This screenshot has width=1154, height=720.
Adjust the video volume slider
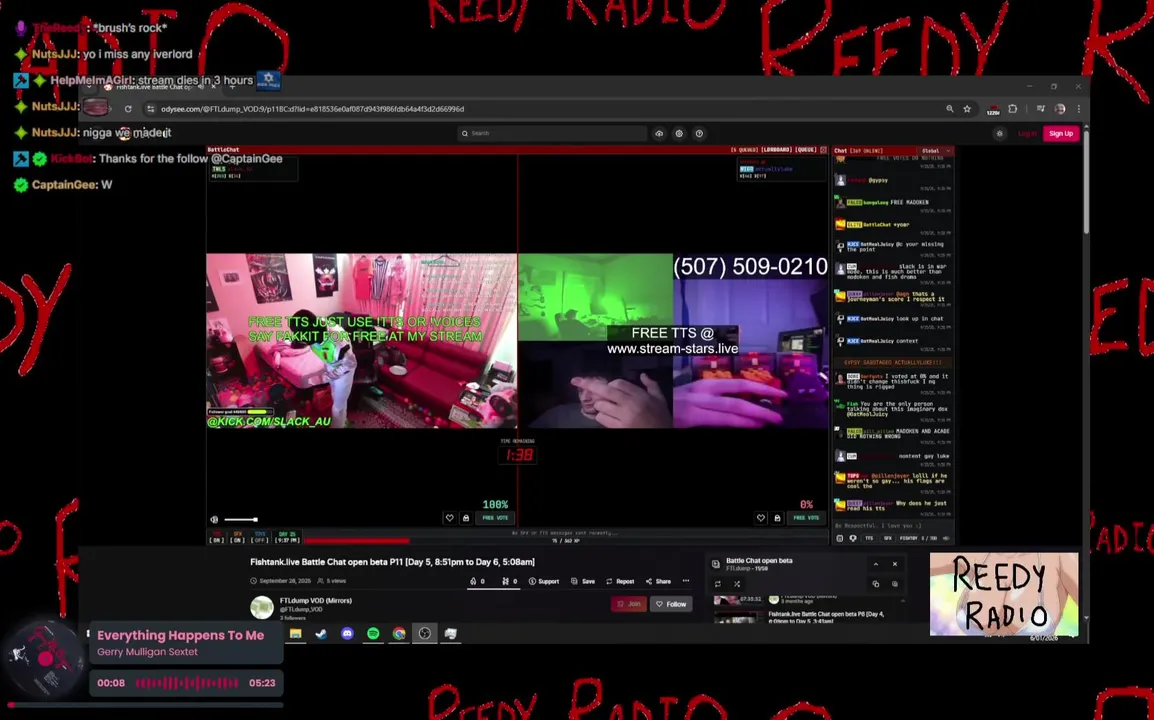tap(241, 520)
